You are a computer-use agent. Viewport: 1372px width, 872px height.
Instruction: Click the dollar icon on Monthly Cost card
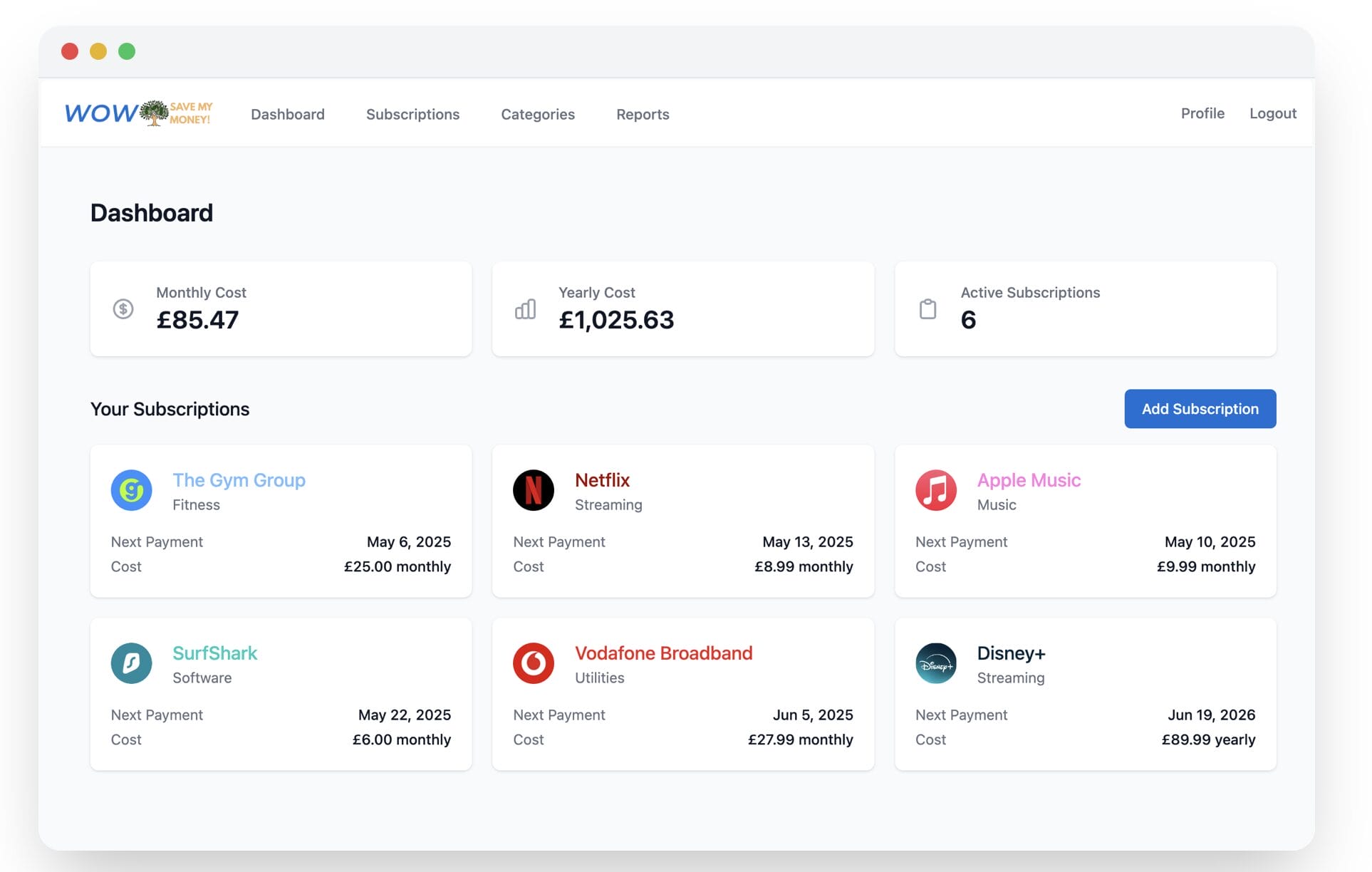(123, 308)
